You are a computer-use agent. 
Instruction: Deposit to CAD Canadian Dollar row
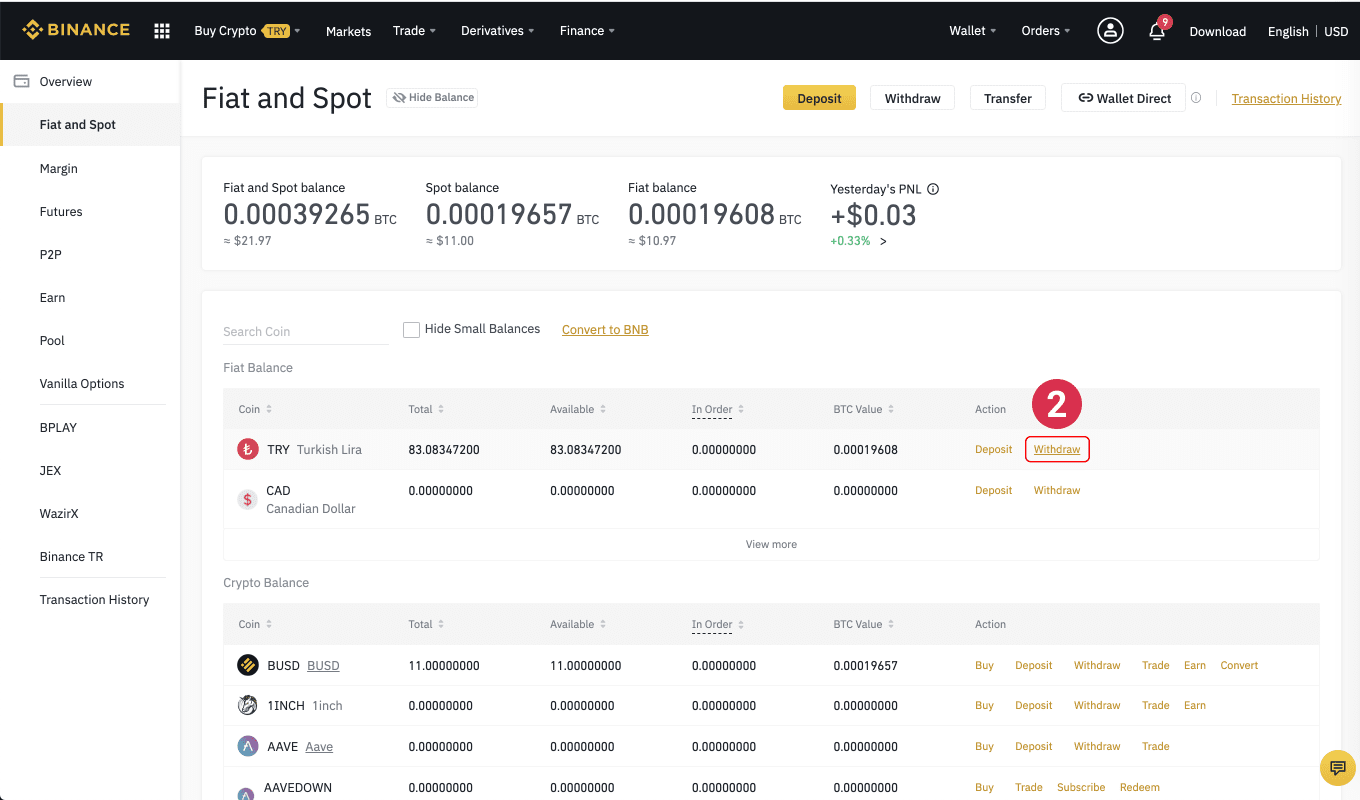[x=993, y=490]
